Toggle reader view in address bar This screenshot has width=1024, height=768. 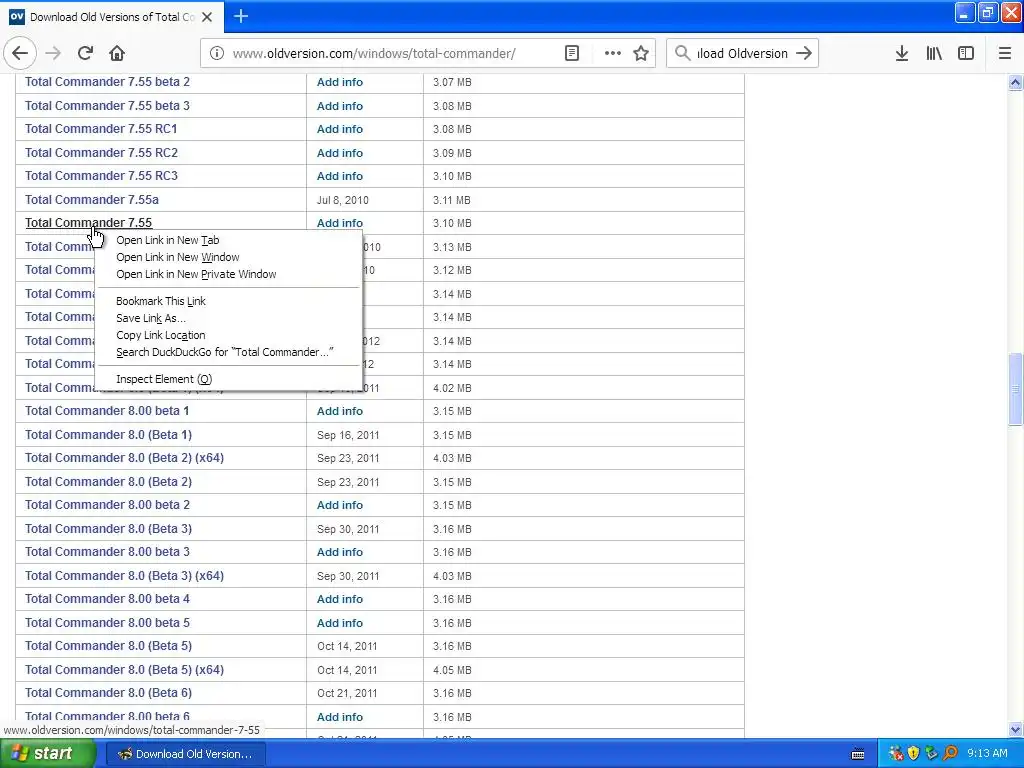571,54
